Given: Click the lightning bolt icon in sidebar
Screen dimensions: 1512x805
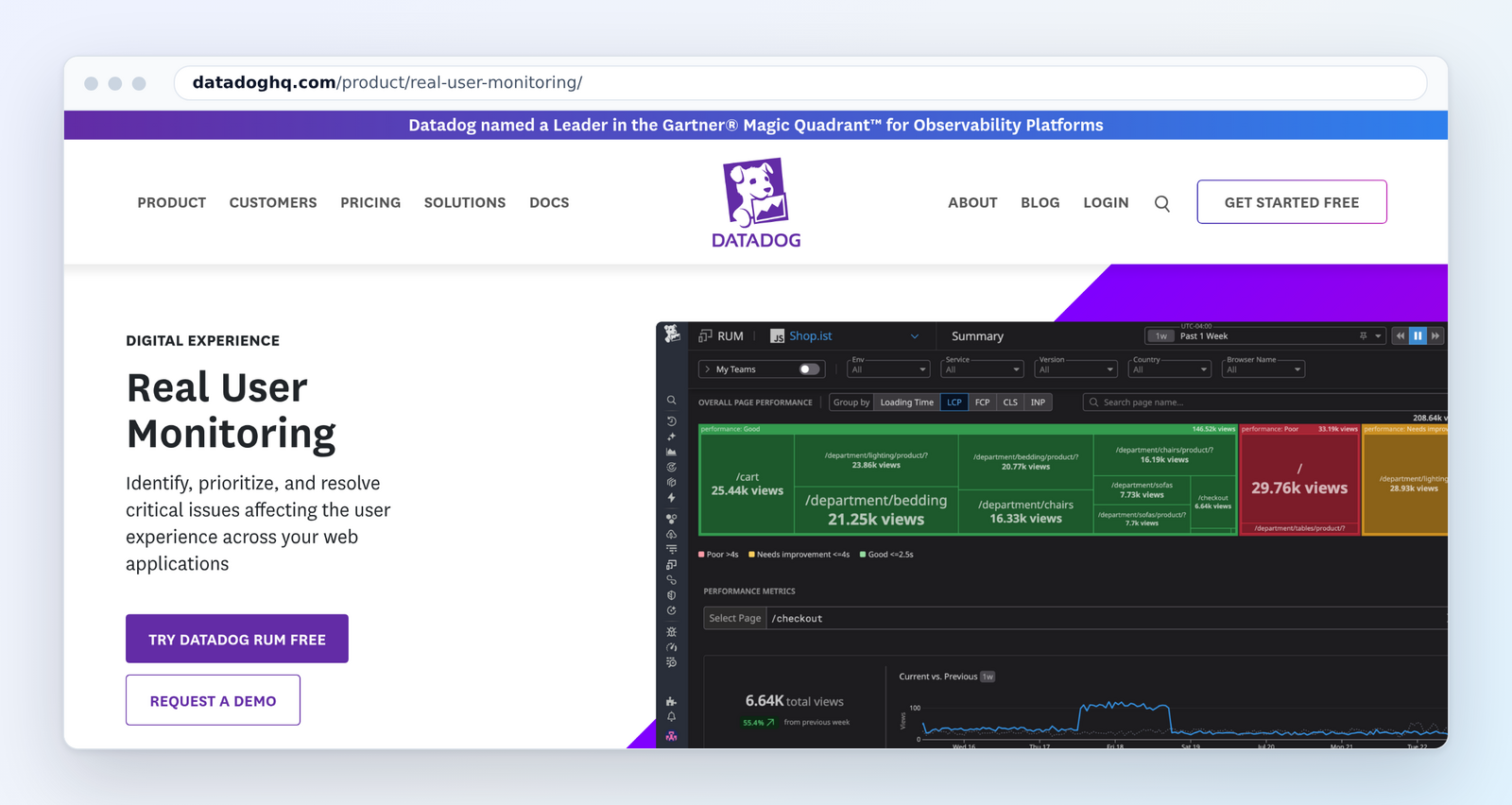Looking at the screenshot, I should [671, 498].
